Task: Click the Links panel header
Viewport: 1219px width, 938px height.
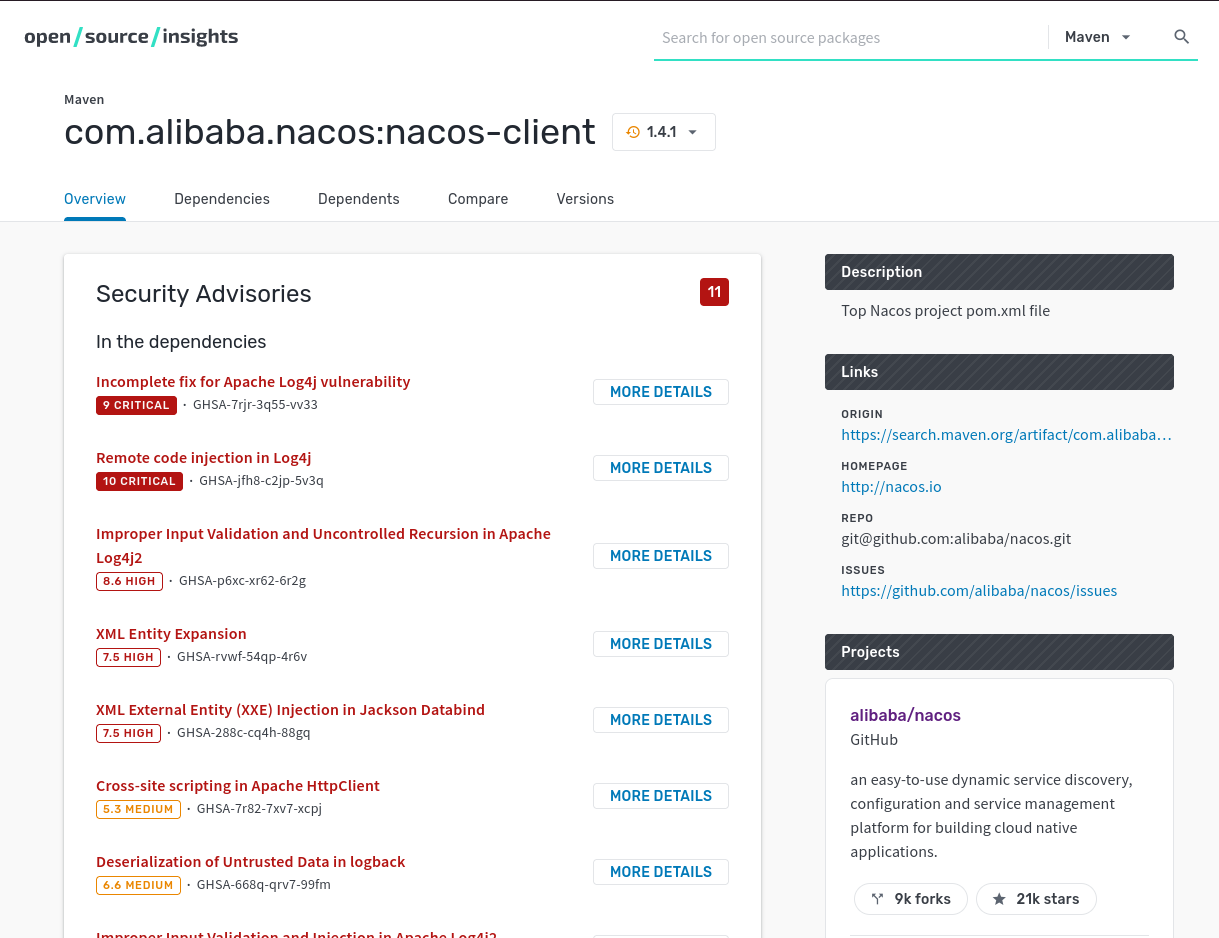Action: 999,372
